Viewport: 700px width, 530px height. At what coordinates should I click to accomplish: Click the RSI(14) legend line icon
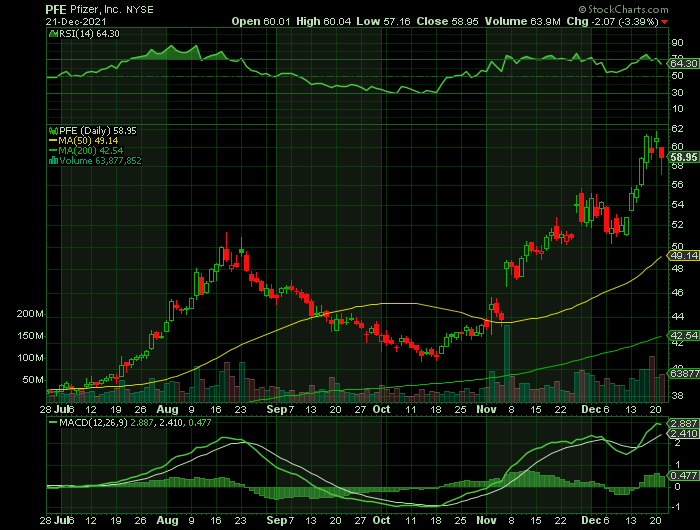pyautogui.click(x=53, y=33)
